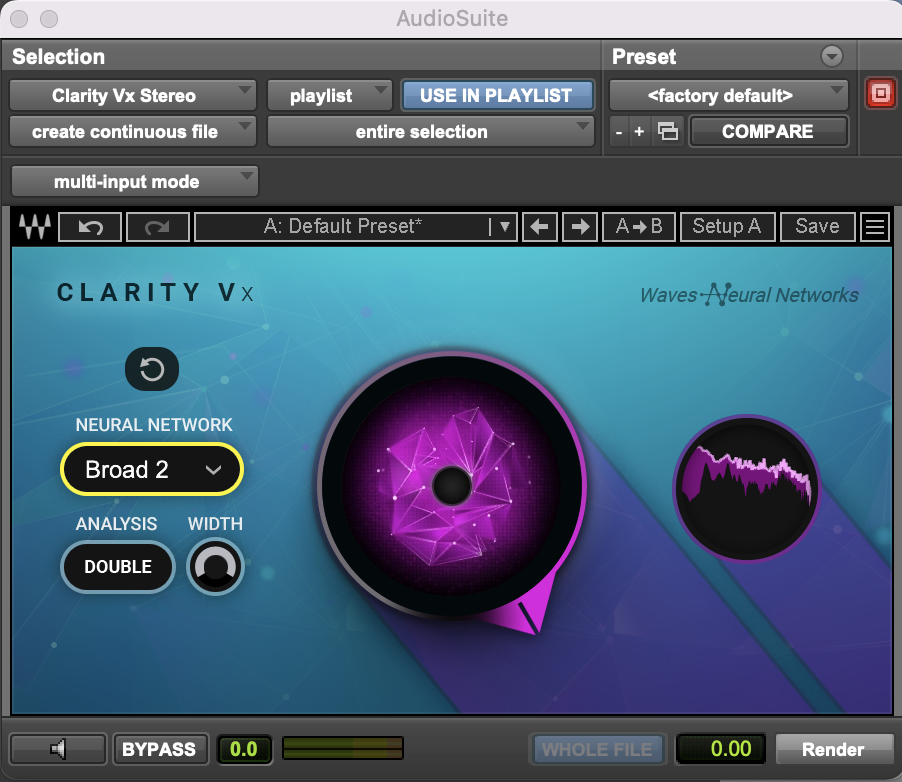This screenshot has height=782, width=902.
Task: Open the Waves hamburger menu
Action: pyautogui.click(x=875, y=227)
